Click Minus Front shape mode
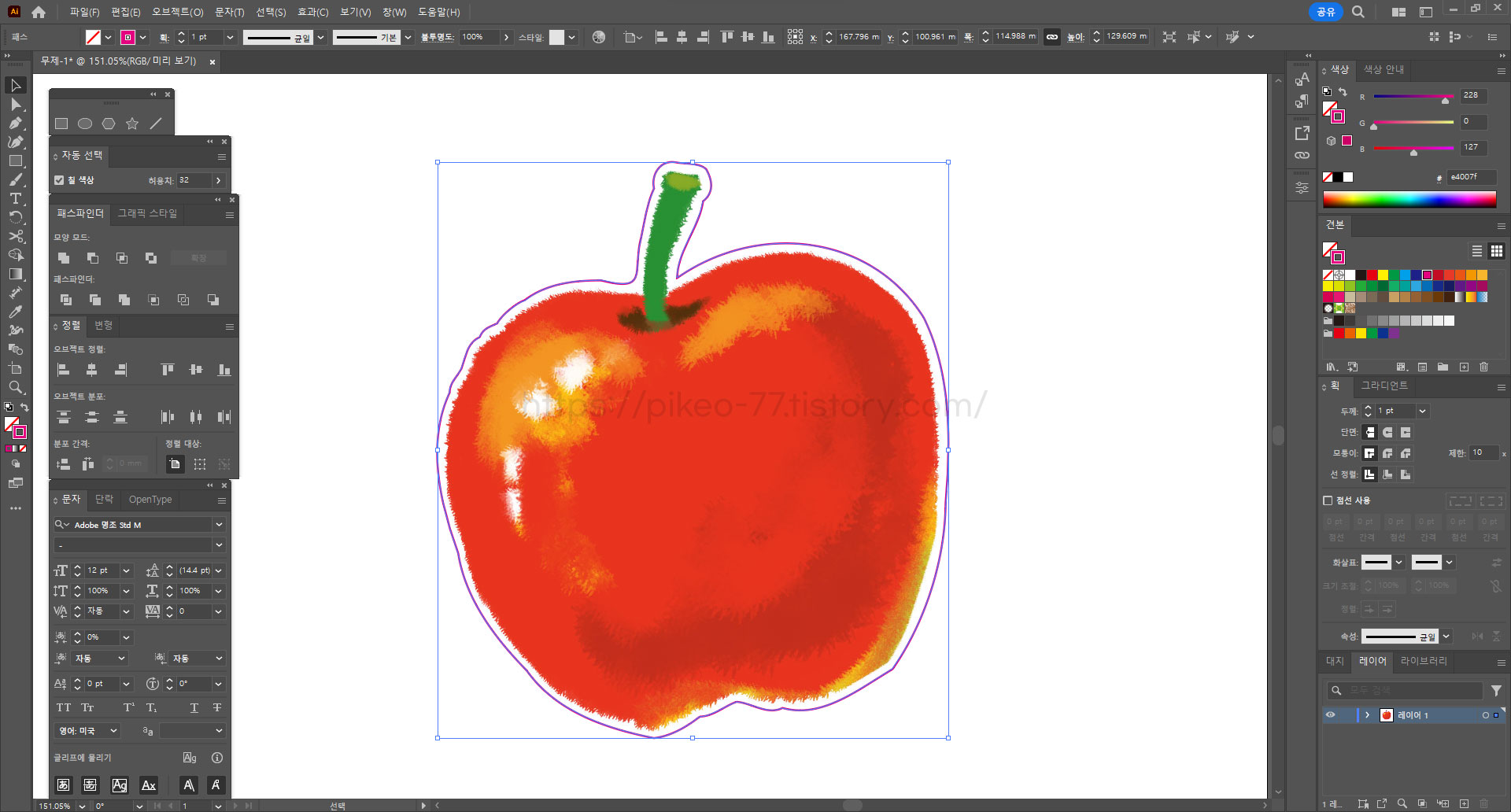 coord(93,258)
